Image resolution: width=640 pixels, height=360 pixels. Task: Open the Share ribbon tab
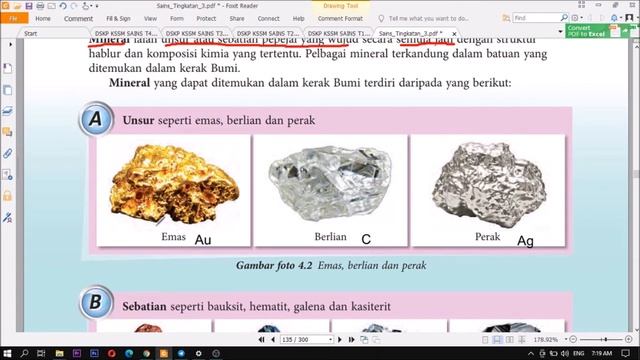click(237, 18)
